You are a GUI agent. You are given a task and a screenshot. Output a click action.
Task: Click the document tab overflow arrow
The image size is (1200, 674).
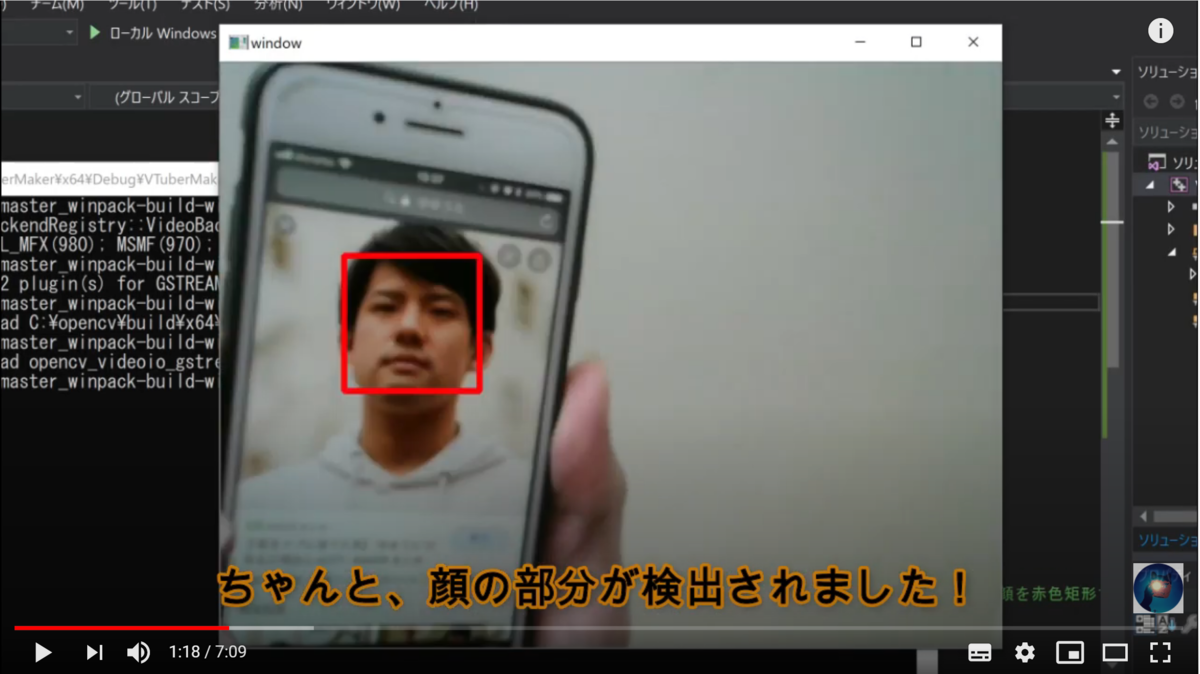pyautogui.click(x=1116, y=72)
